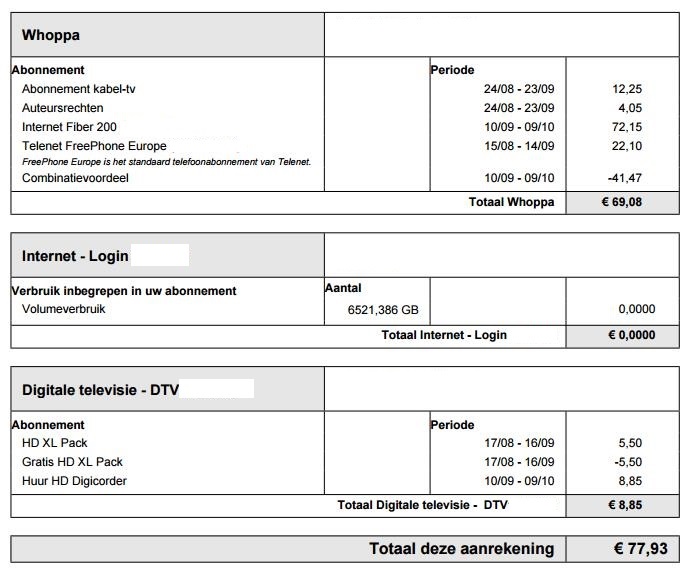Select the Combinatievoordeel line item
This screenshot has height=573, width=690.
(76, 178)
